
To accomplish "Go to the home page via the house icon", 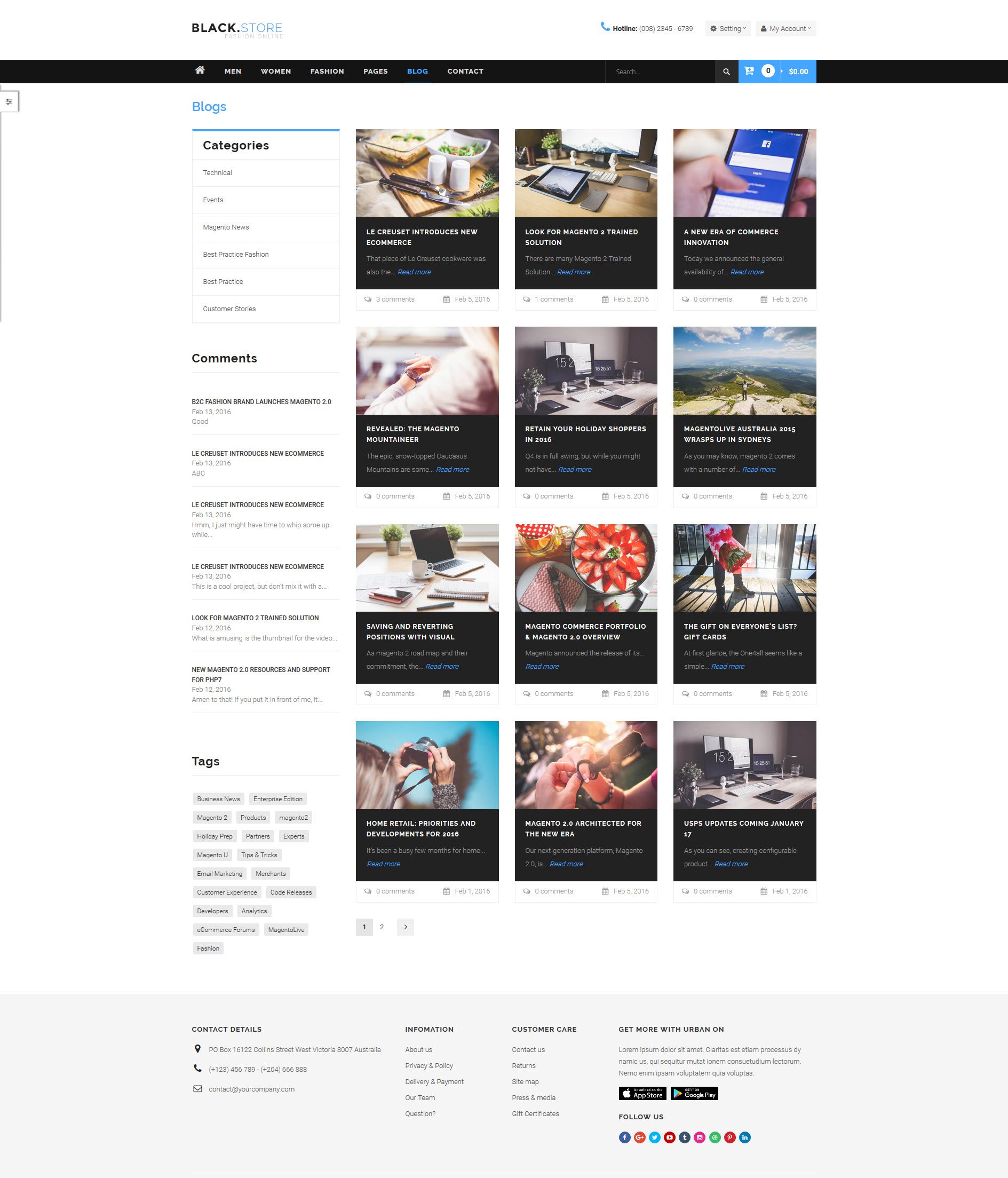I will [200, 70].
